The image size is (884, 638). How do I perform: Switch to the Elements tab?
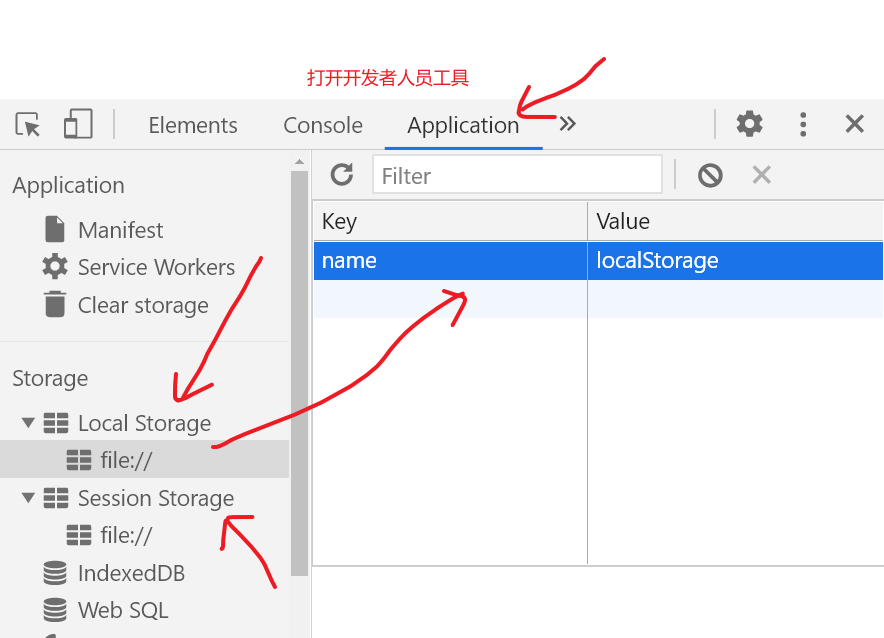192,125
